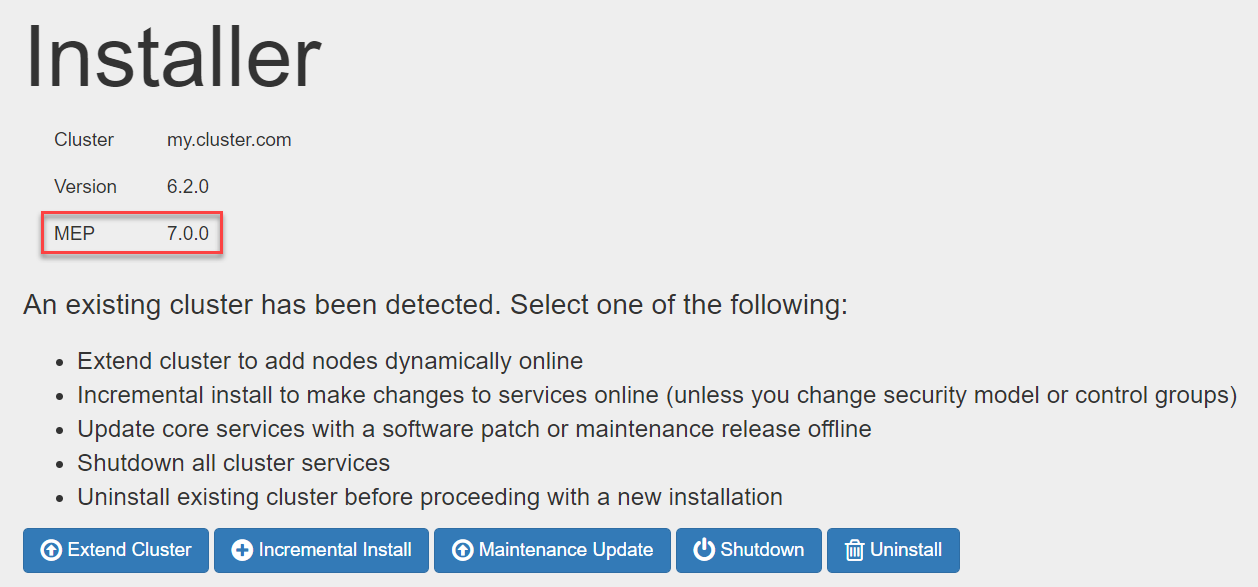
Task: Click the up-arrow icon on Maintenance Update
Action: (462, 550)
